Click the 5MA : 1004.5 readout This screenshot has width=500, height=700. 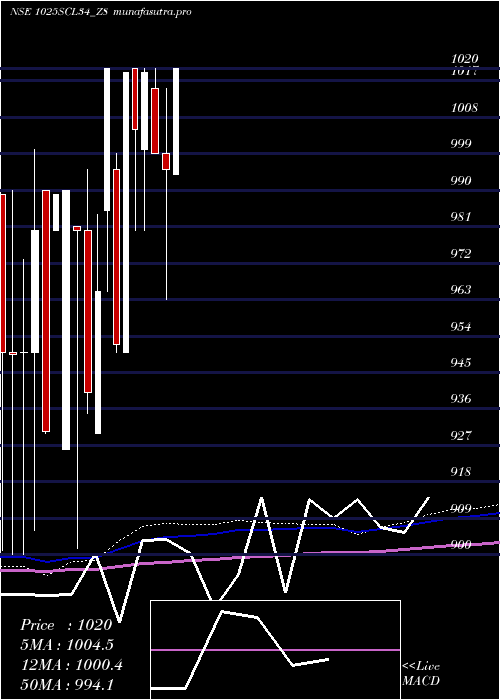pos(67,645)
